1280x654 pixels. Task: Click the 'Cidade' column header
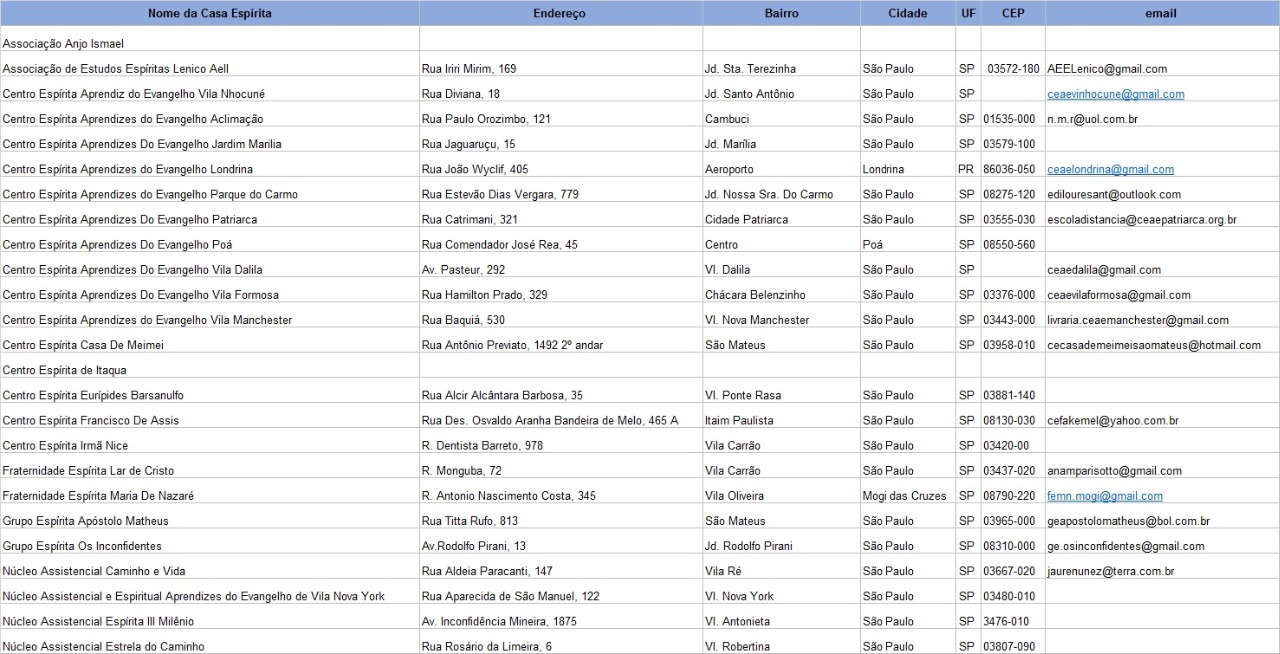[907, 14]
